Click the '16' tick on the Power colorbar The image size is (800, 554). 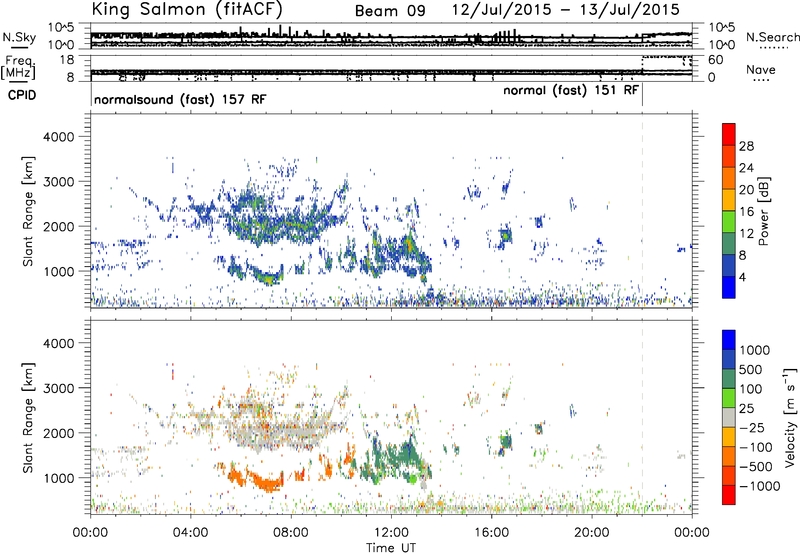click(746, 212)
